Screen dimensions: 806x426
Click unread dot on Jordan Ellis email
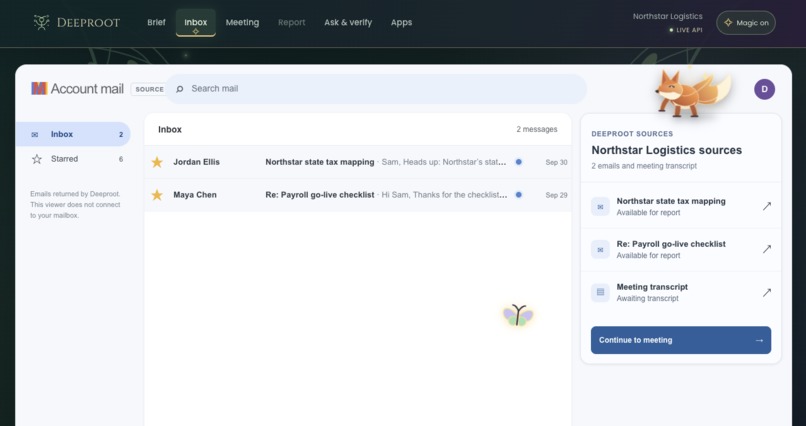click(519, 162)
